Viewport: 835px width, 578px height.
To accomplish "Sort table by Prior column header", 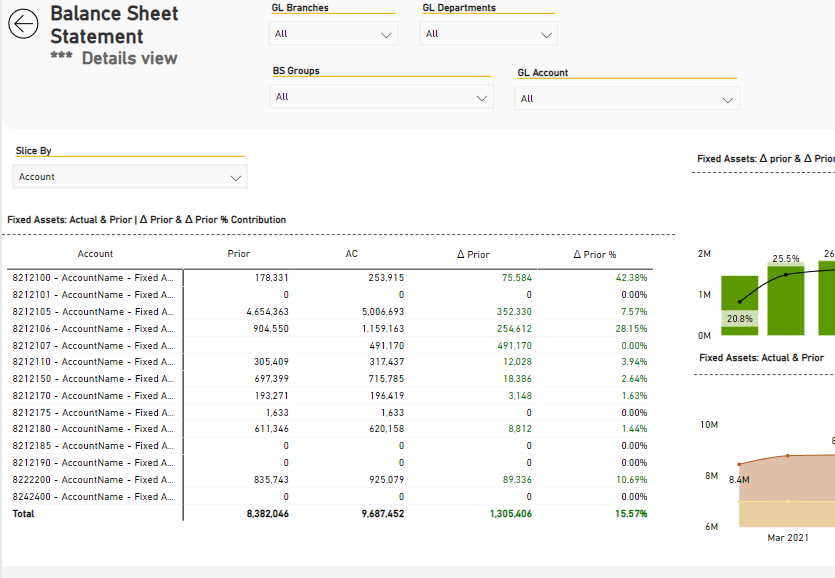I will [239, 254].
